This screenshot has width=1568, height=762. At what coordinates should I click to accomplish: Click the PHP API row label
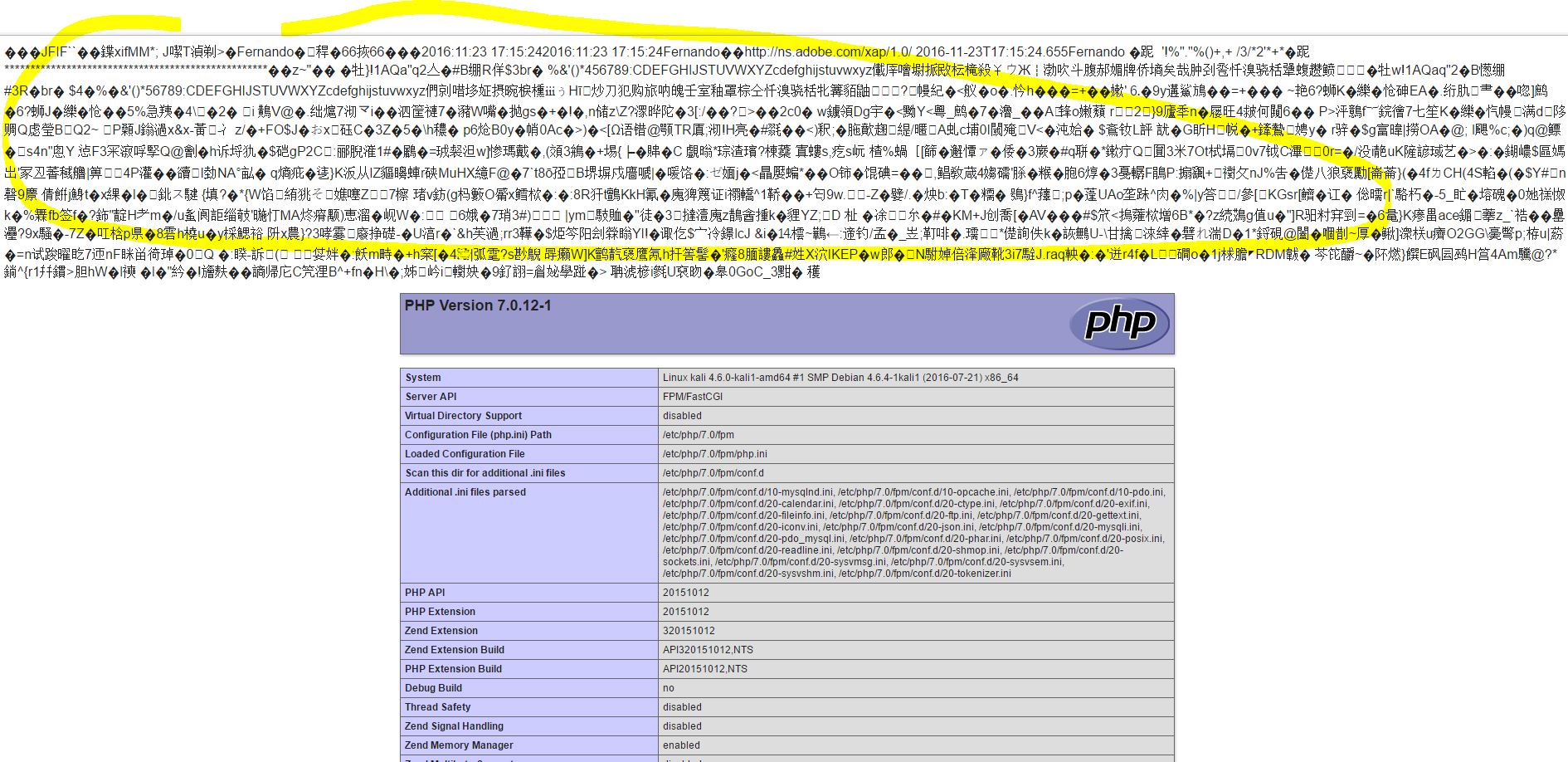425,593
